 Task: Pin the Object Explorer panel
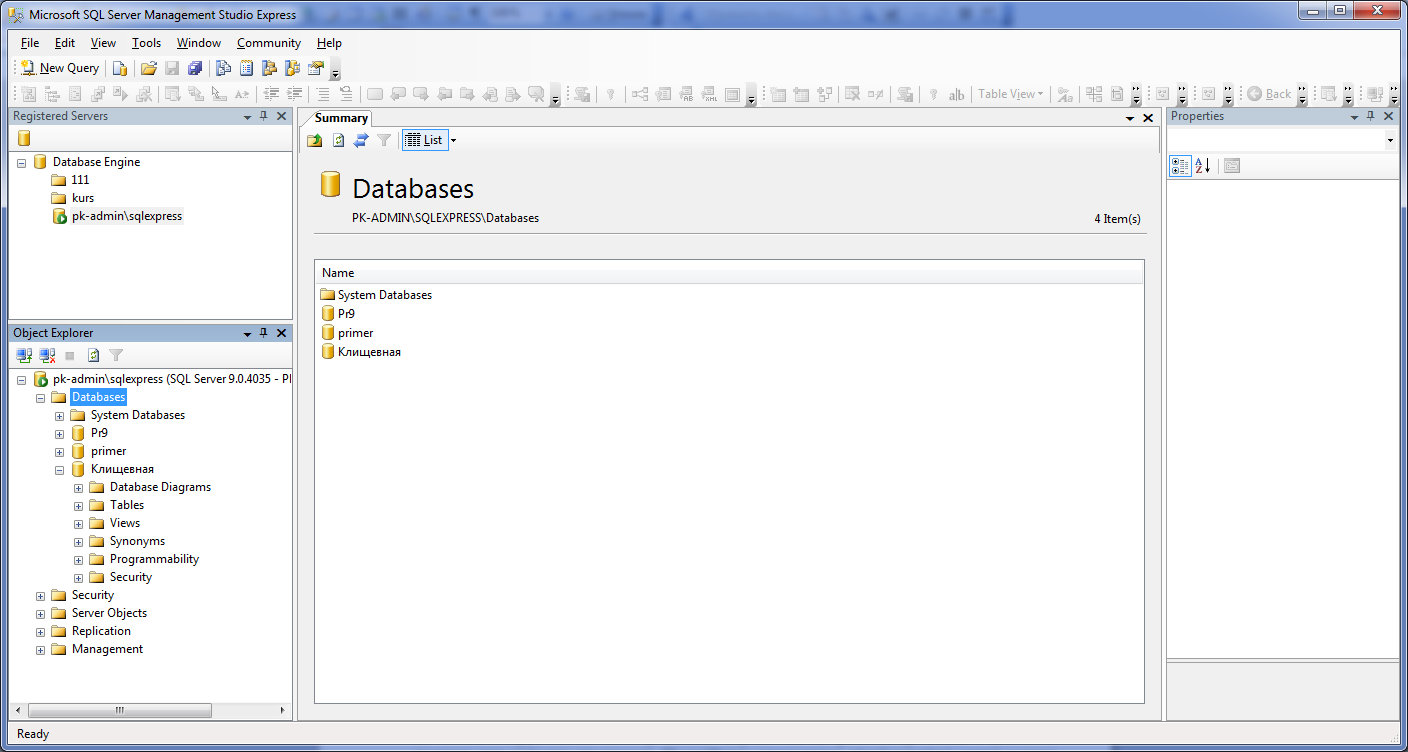click(264, 333)
